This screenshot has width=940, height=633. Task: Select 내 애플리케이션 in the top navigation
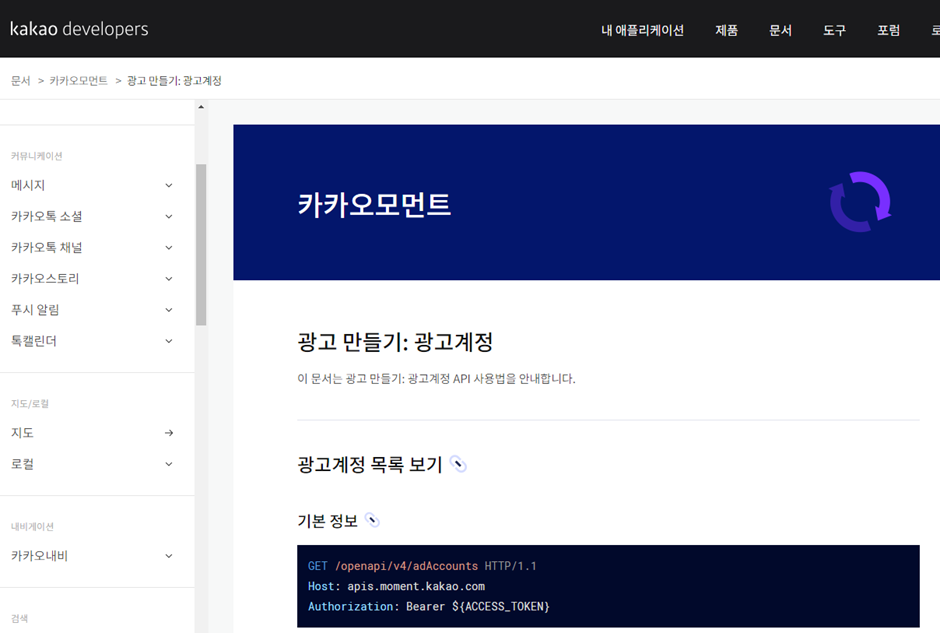pos(642,30)
